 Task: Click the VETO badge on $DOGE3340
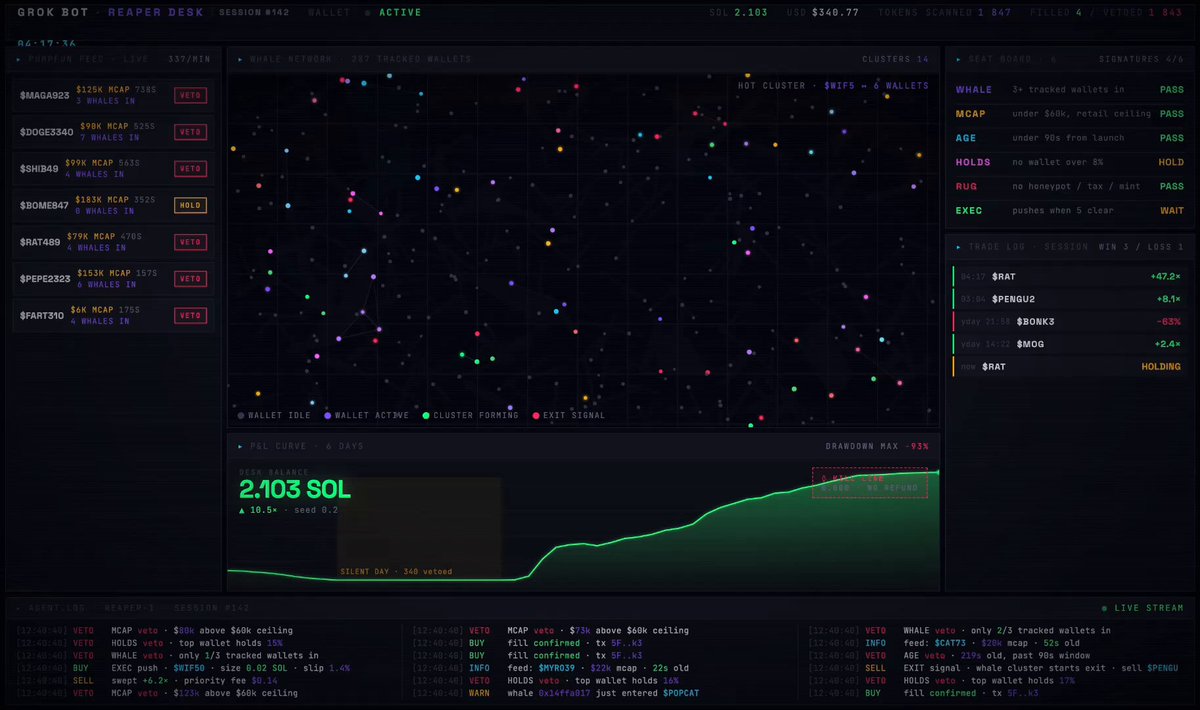tap(190, 132)
